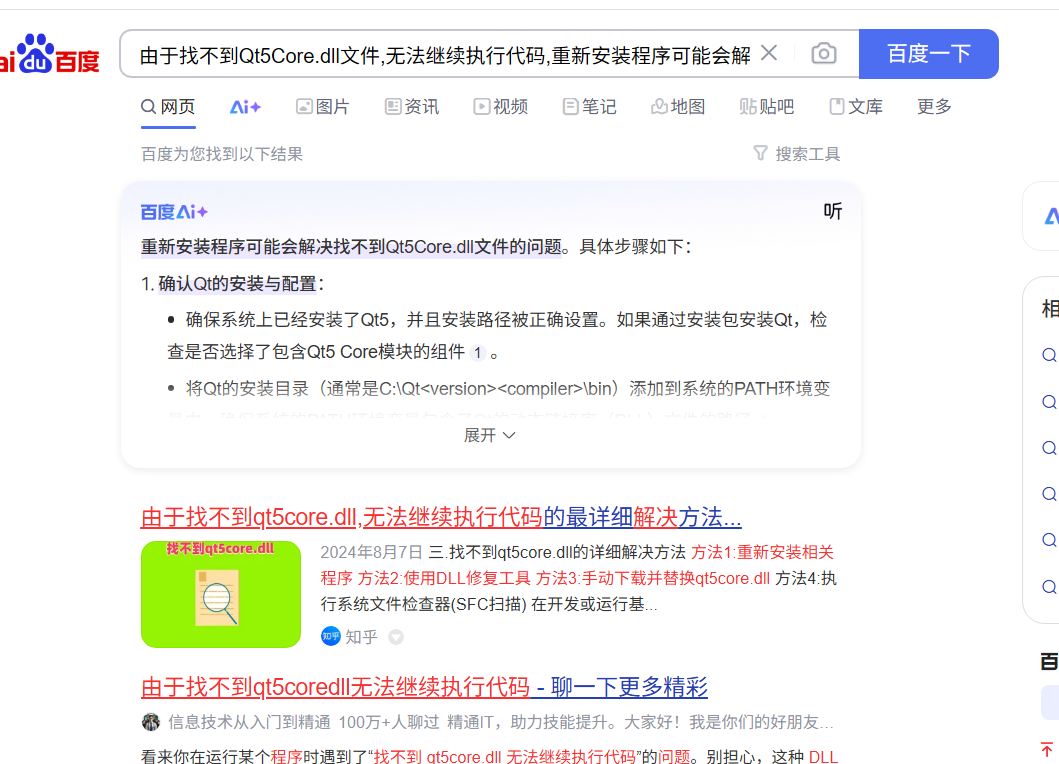Switch to the AI+ tab
The height and width of the screenshot is (764, 1059).
tap(245, 107)
